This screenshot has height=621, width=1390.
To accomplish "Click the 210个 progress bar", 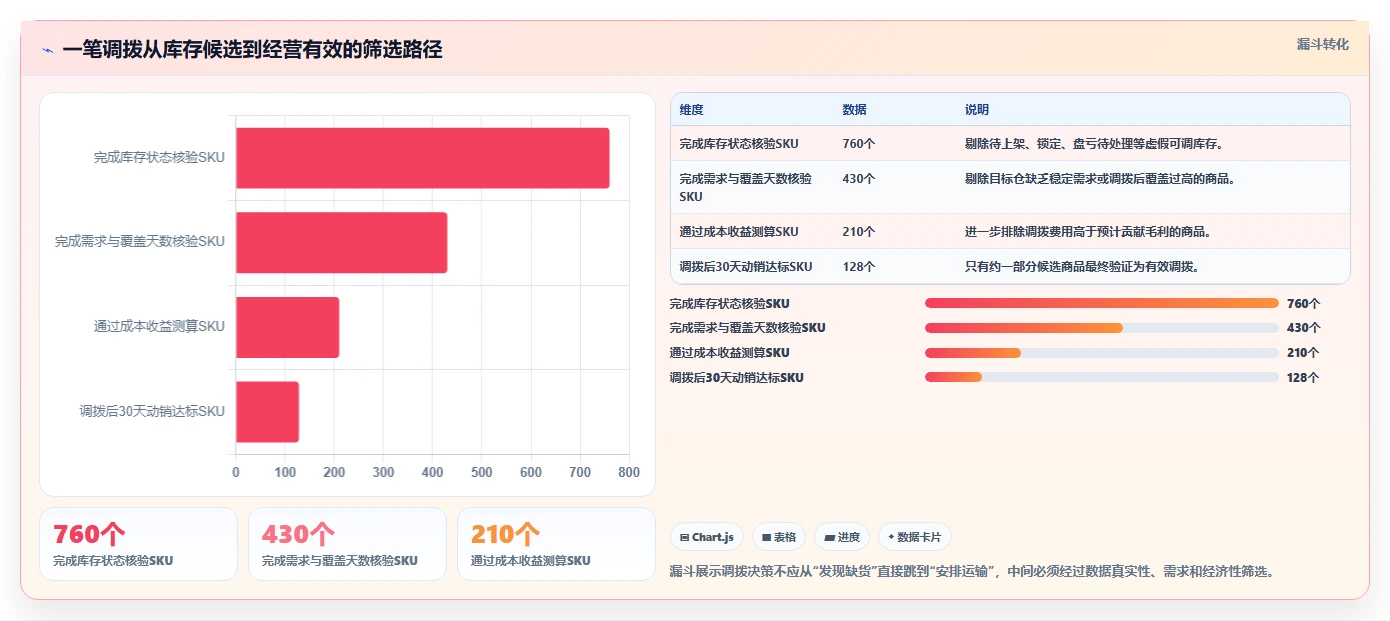I will 1102,353.
